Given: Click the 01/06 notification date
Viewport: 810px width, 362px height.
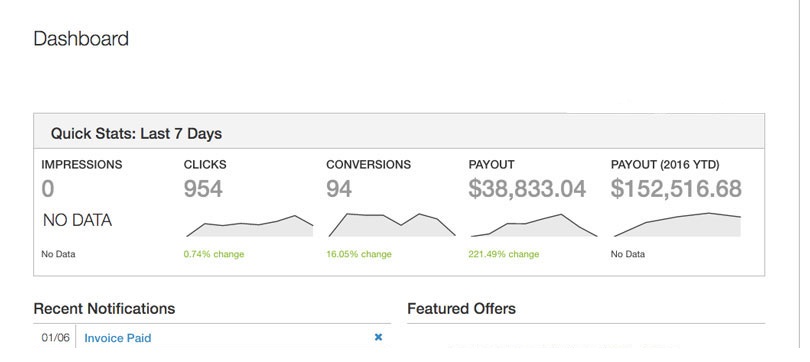Looking at the screenshot, I should pos(55,338).
